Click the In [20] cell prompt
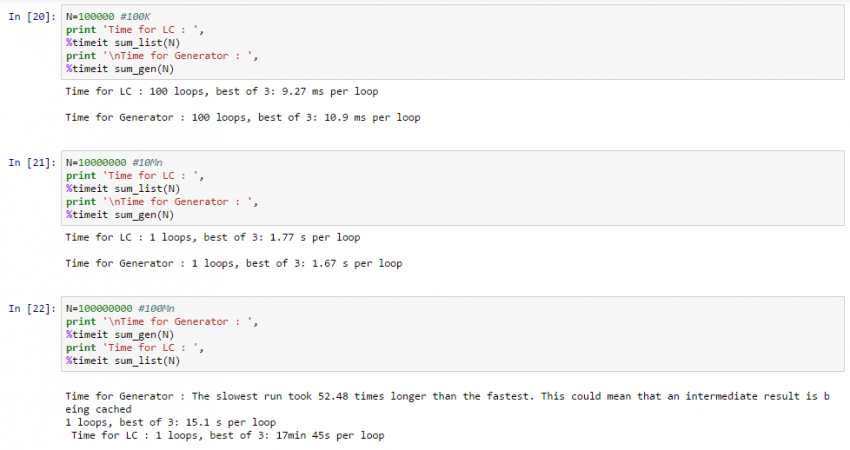The image size is (850, 450). point(33,19)
